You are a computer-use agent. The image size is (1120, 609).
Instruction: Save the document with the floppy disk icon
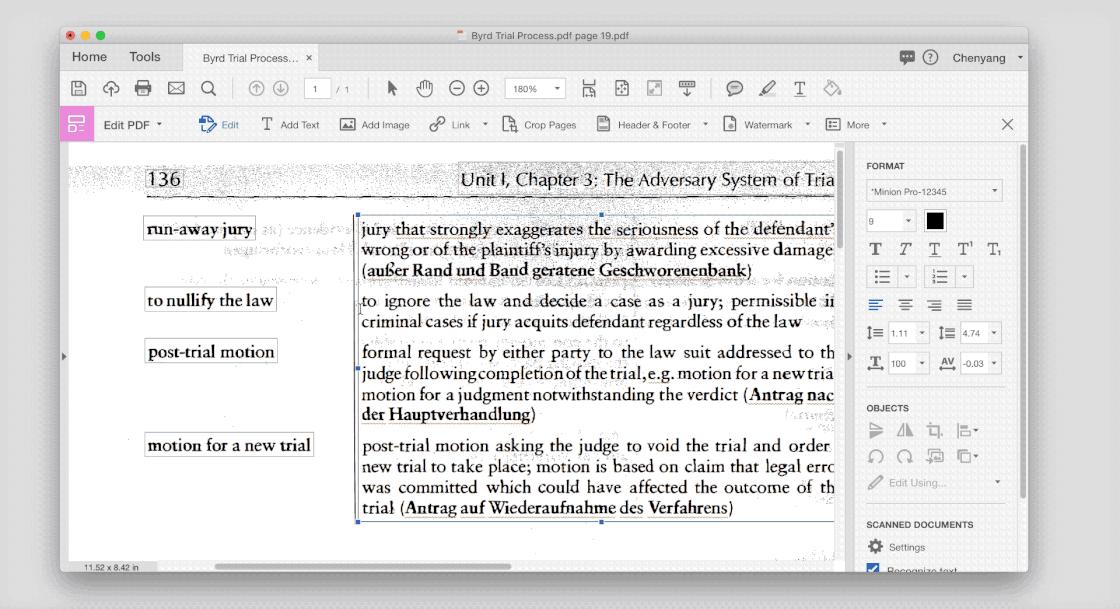[79, 89]
